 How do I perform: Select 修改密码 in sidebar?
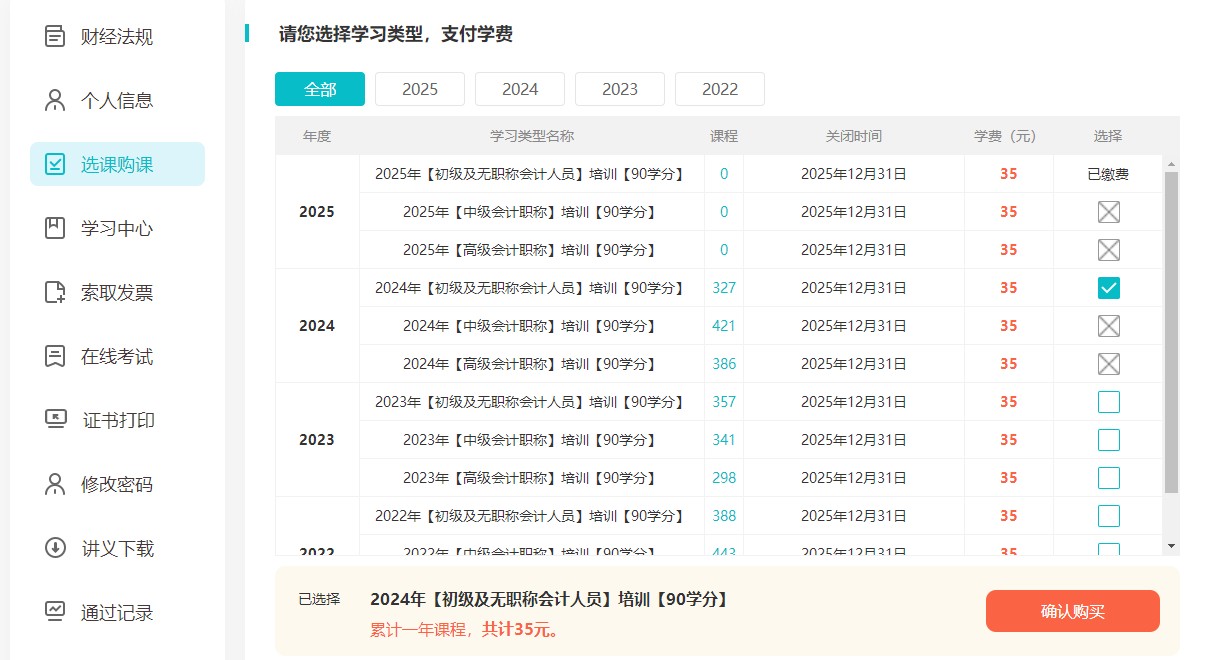[x=117, y=485]
